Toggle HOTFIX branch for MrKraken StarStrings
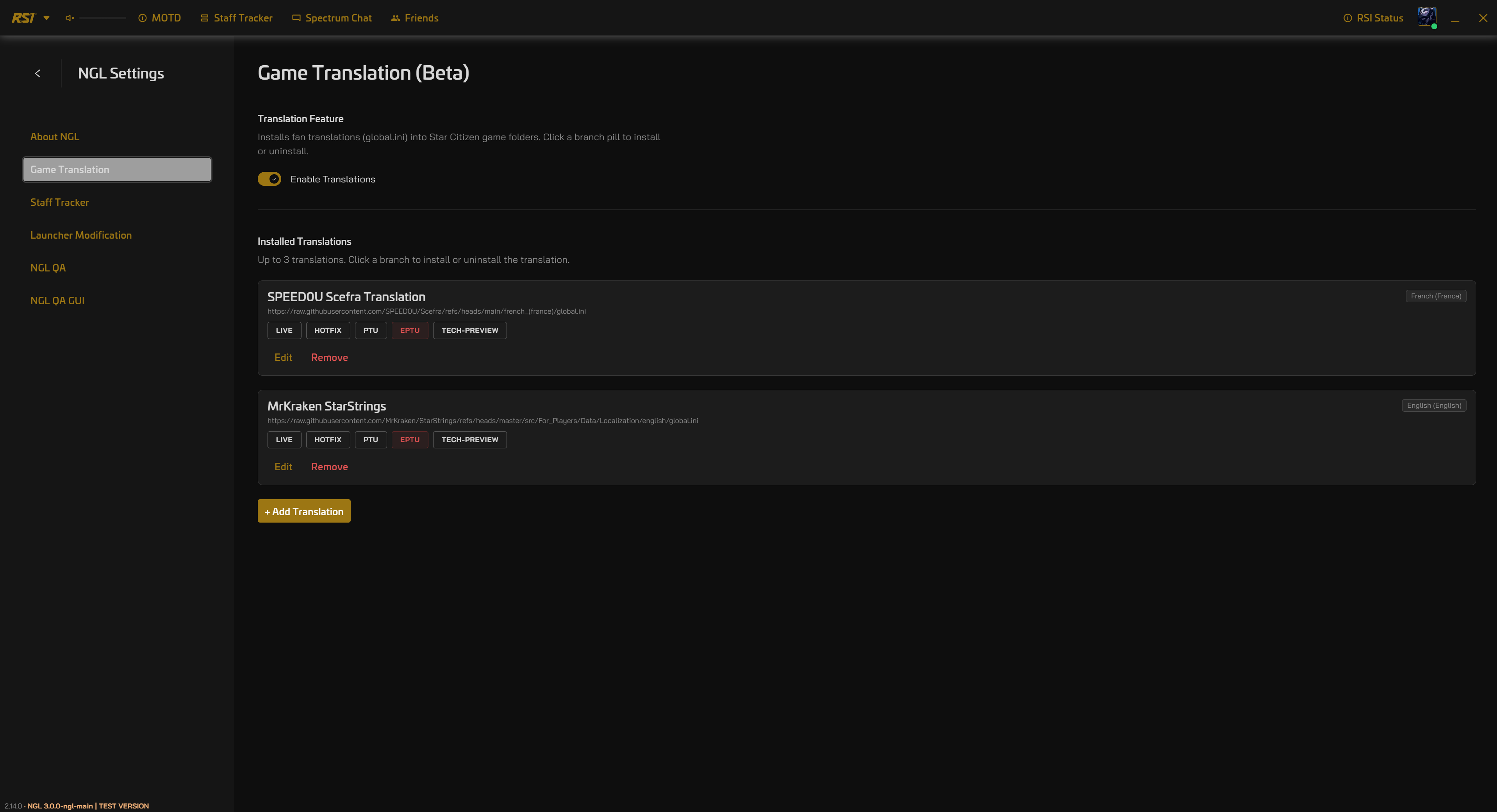The image size is (1497, 812). 328,439
